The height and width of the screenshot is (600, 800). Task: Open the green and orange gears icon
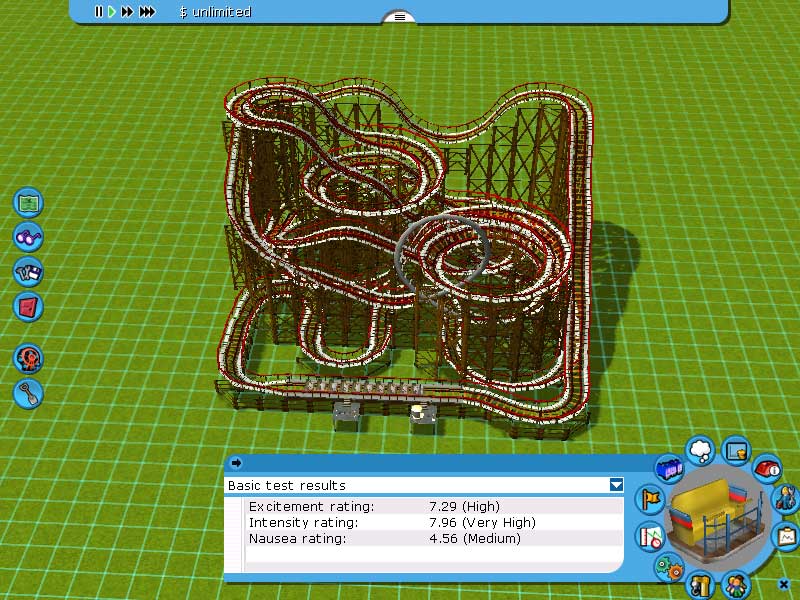point(669,567)
